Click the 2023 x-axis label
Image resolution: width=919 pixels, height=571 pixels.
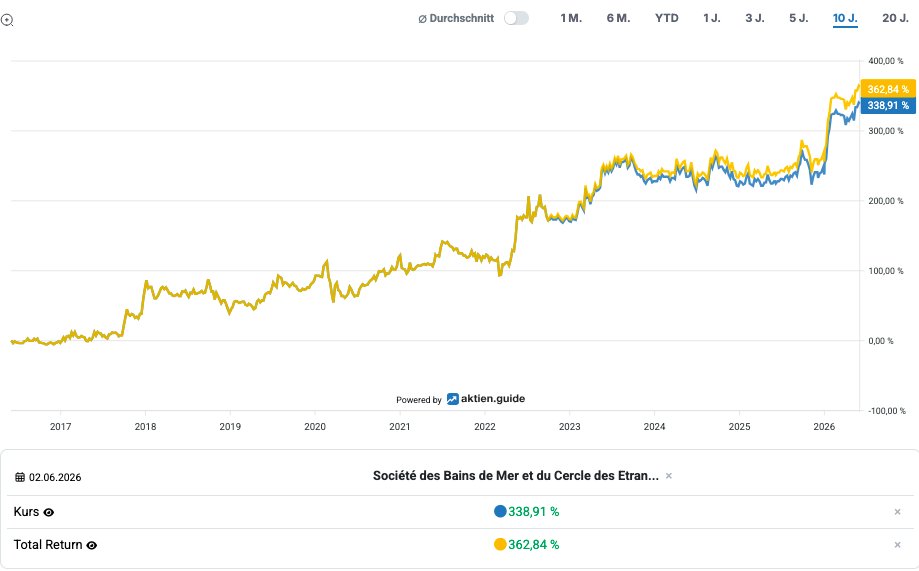click(569, 427)
